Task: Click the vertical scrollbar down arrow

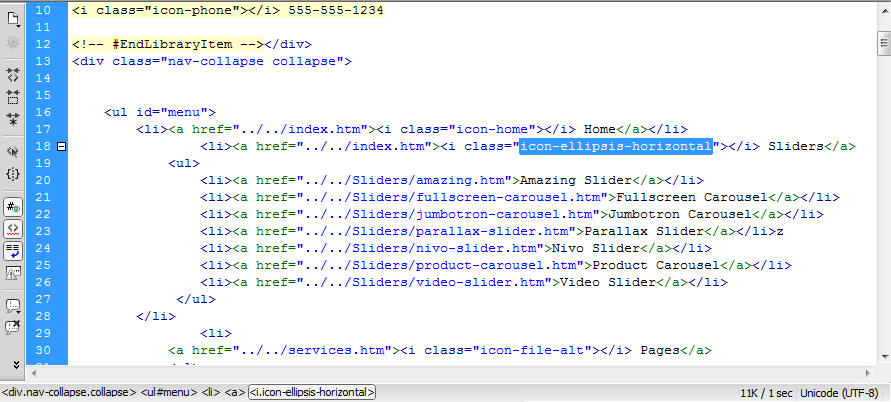Action: coord(884,355)
